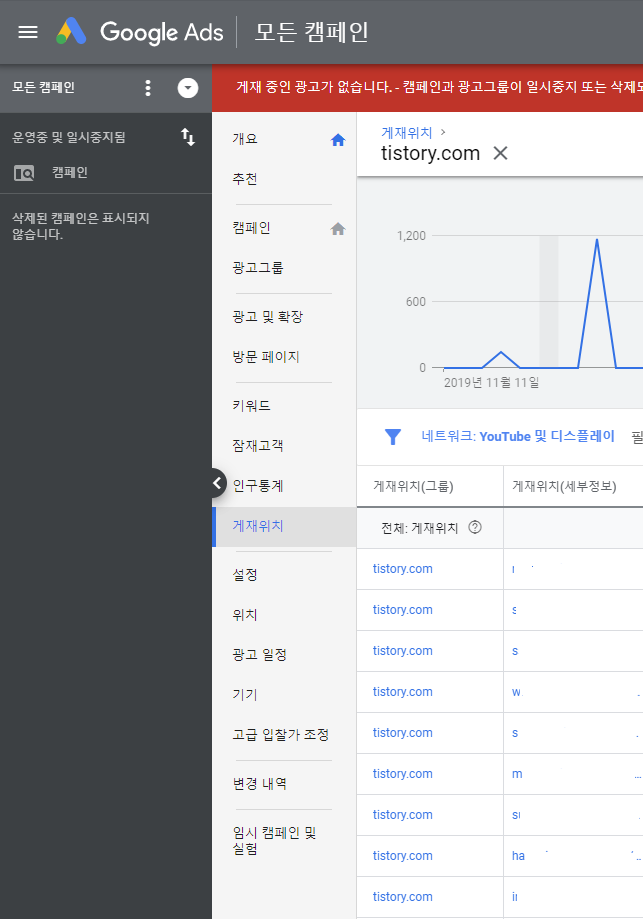Screen dimensions: 643x919
Task: Go to 잠재고객 page
Action: coord(257,446)
